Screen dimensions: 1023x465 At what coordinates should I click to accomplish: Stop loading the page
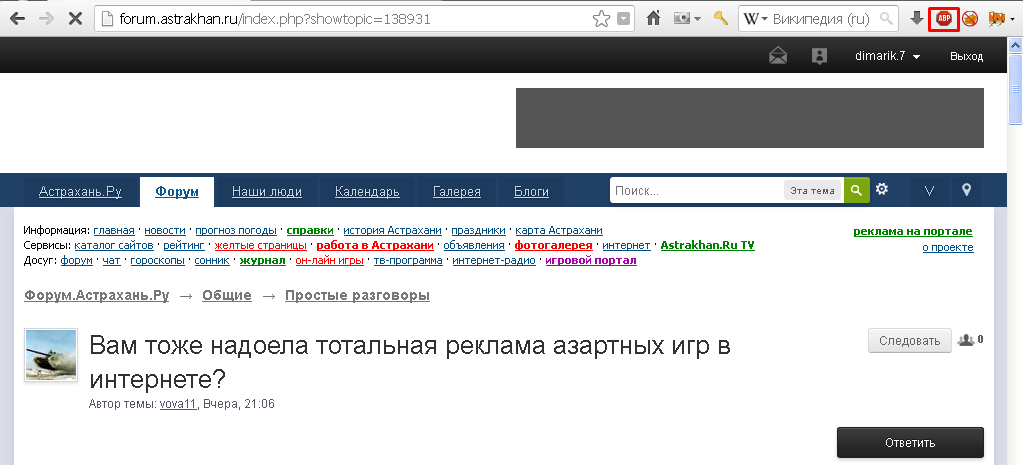(x=75, y=19)
